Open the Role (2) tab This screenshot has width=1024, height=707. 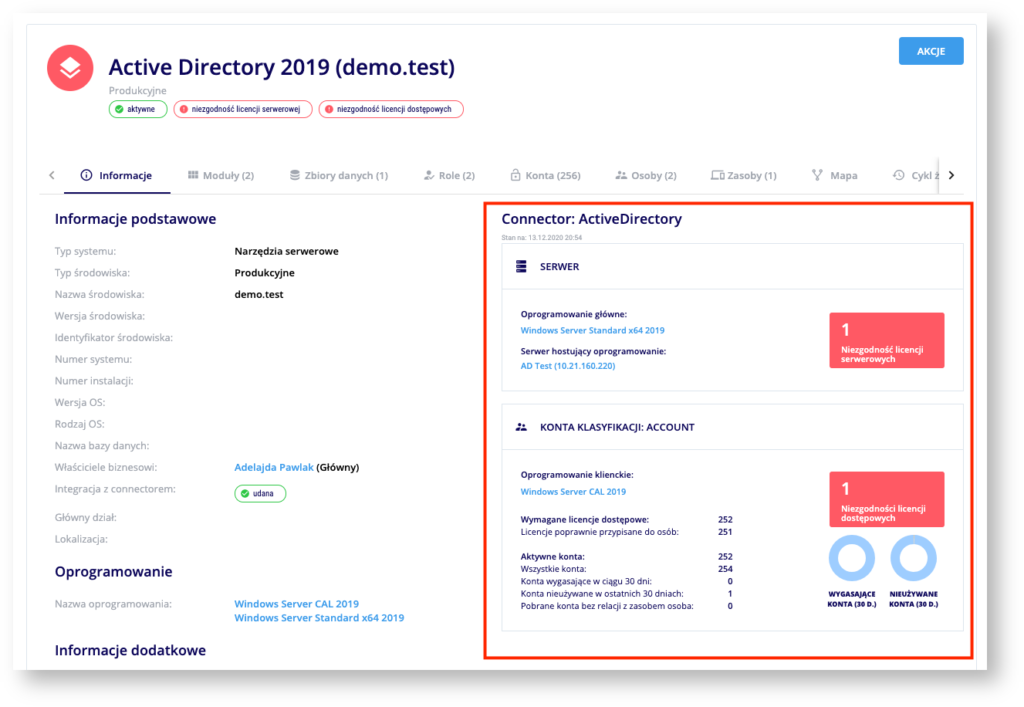tap(449, 175)
